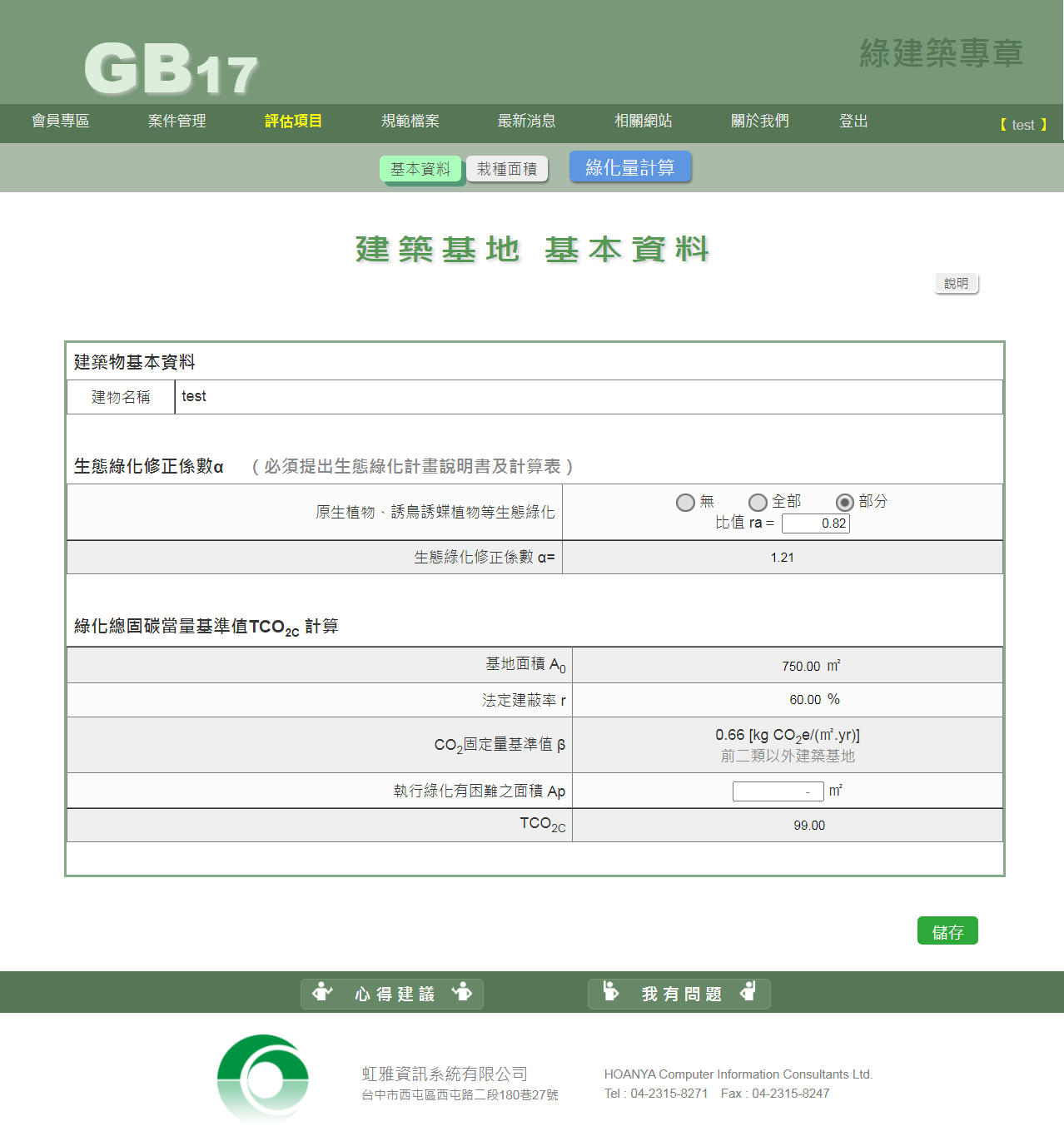
Task: Save the form with 儲存 button
Action: tap(947, 931)
